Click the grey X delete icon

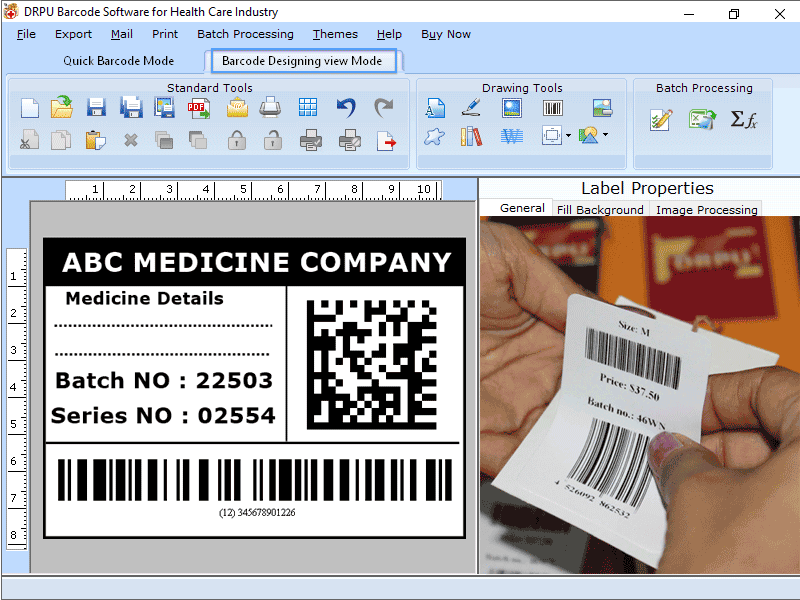(131, 139)
